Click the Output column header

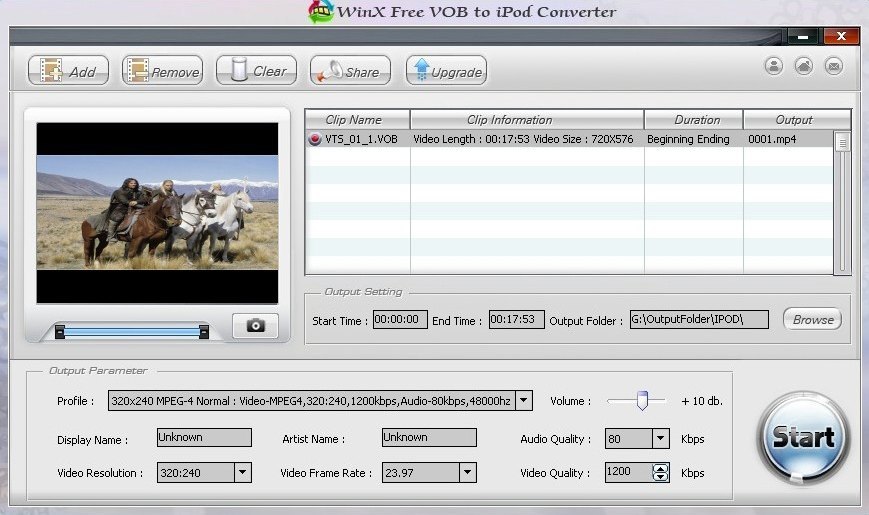796,120
